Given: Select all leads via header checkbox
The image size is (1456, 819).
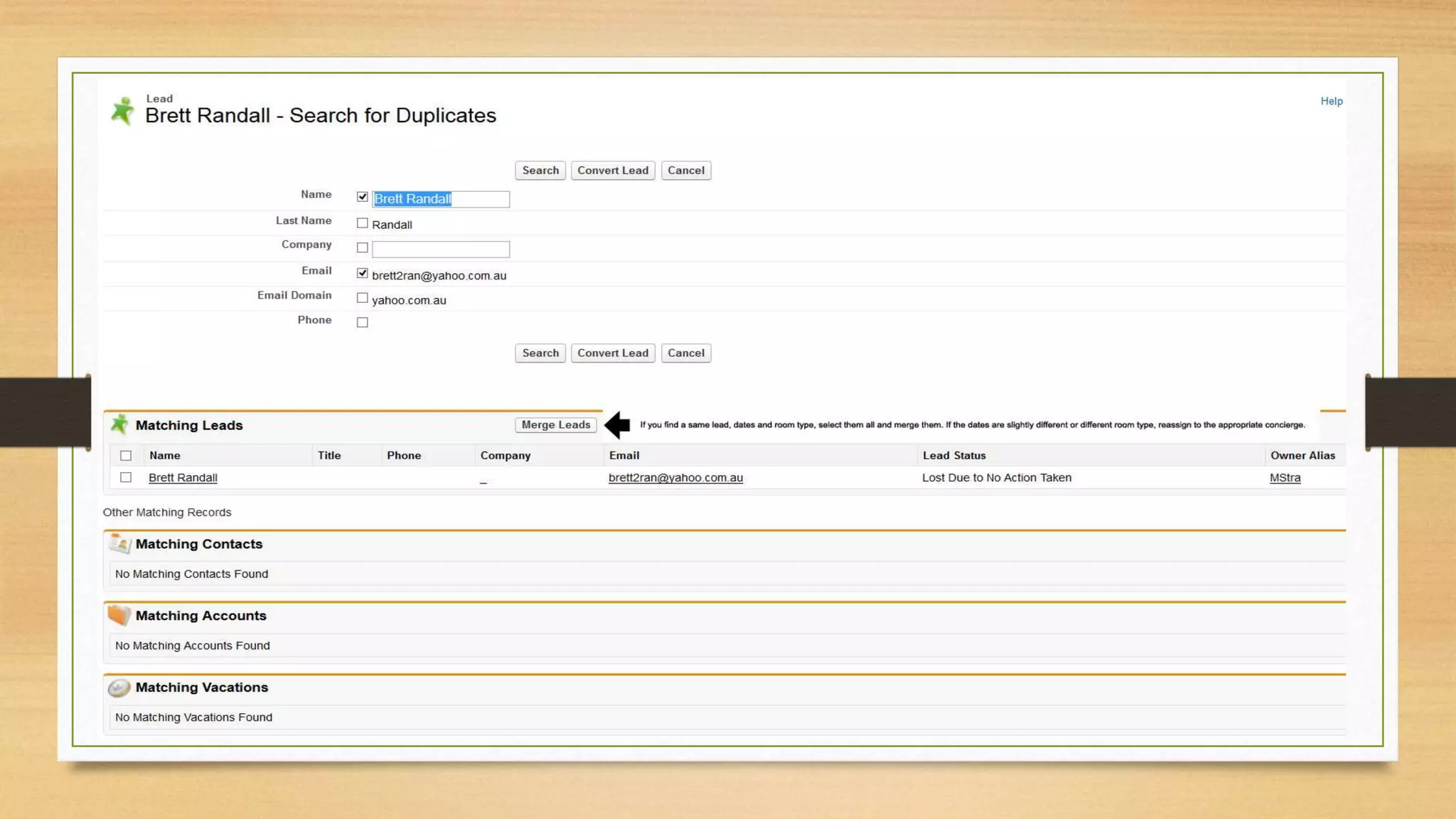Looking at the screenshot, I should point(126,456).
